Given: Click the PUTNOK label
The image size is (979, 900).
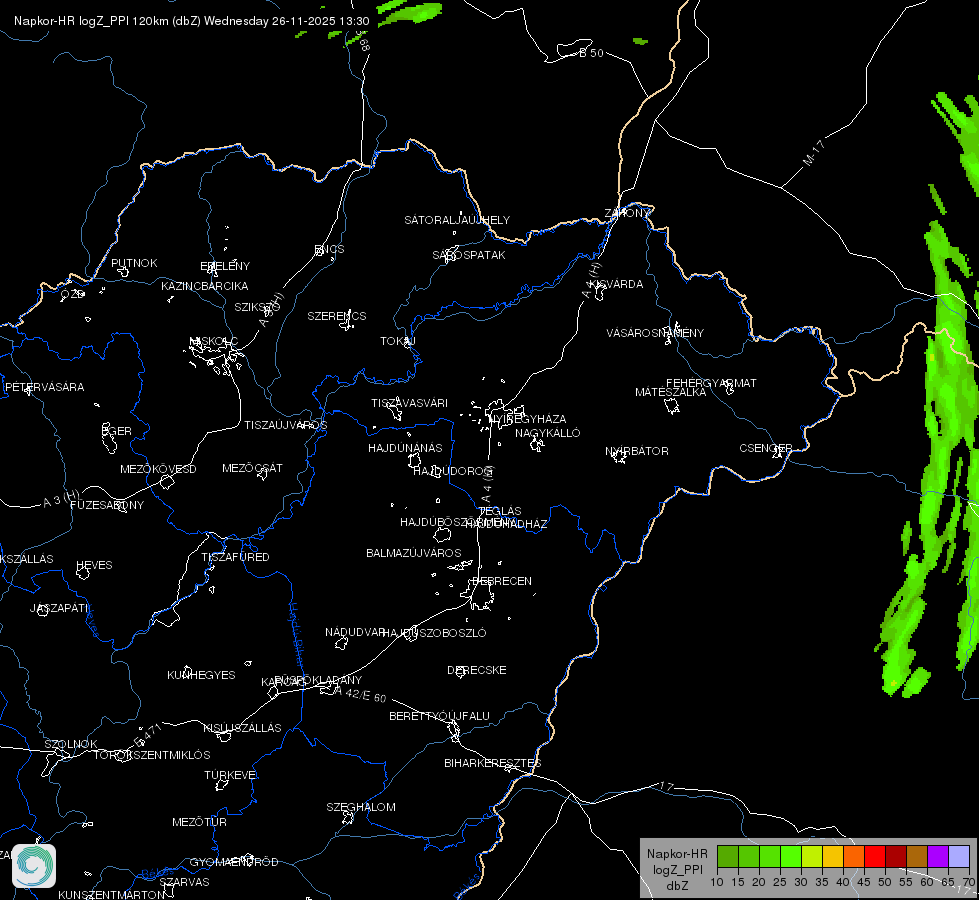Looking at the screenshot, I should (x=134, y=263).
